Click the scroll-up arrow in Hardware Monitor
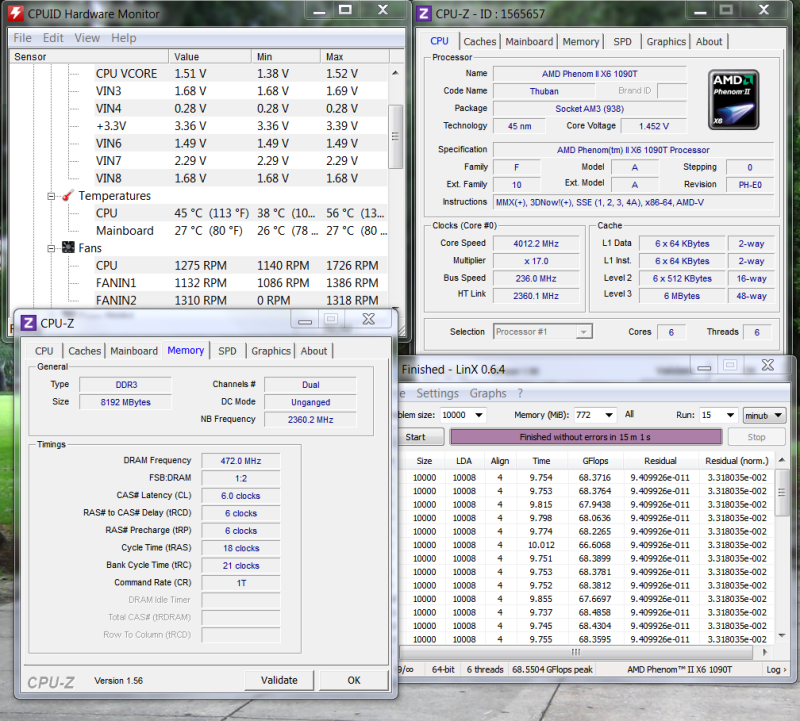Viewport: 800px width, 721px height. (395, 73)
